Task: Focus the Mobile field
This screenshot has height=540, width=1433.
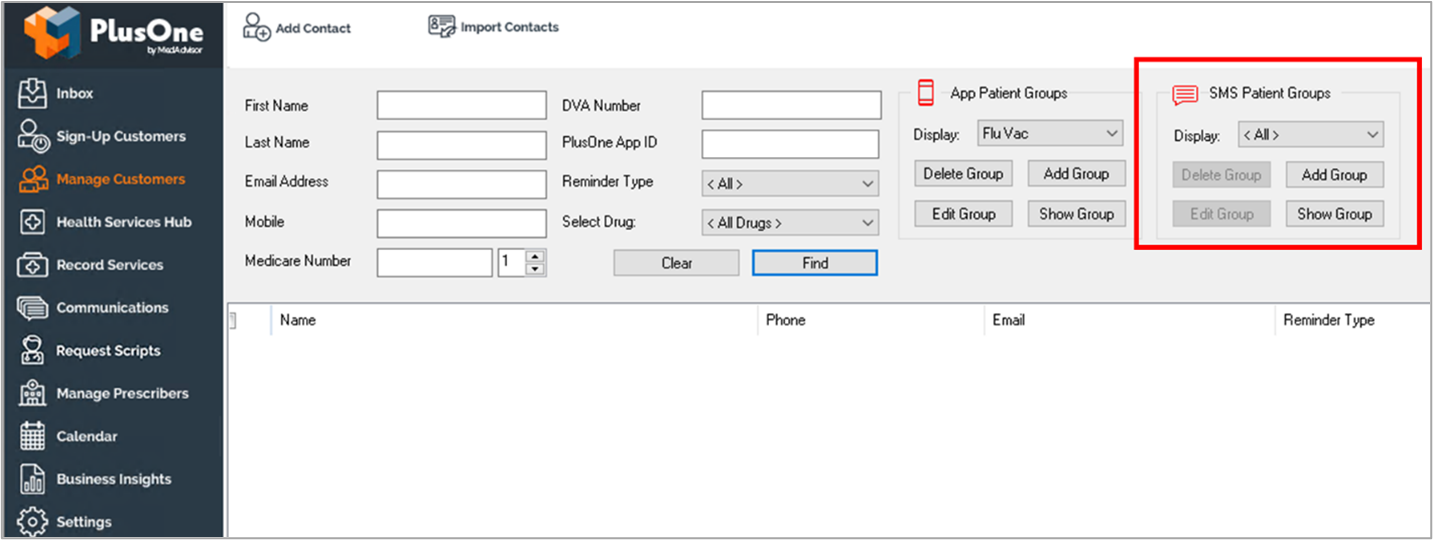Action: [x=462, y=223]
